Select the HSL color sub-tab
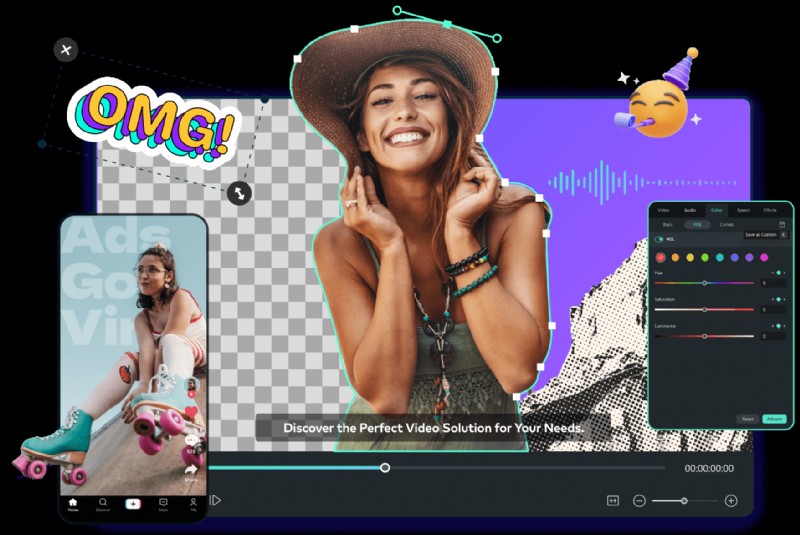This screenshot has width=800, height=535. (x=697, y=224)
